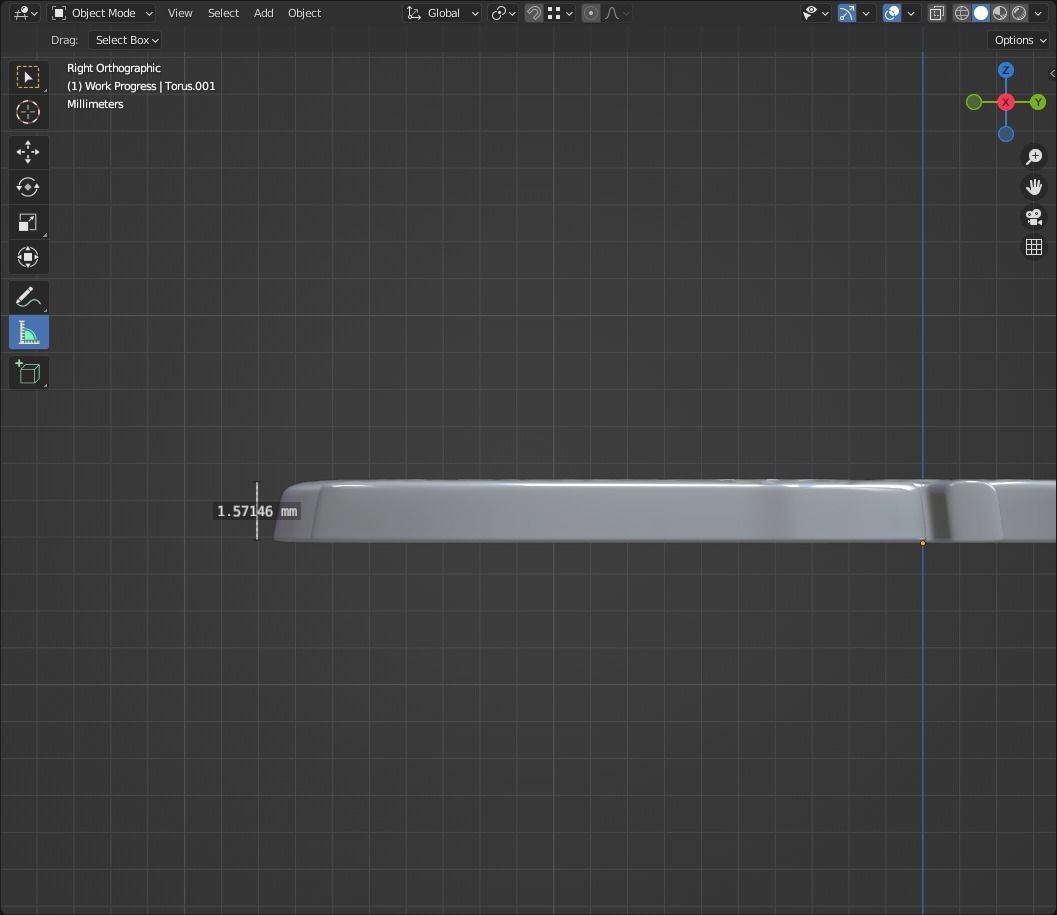Open the overlays options dropdown
The image size is (1057, 915).
pyautogui.click(x=911, y=13)
